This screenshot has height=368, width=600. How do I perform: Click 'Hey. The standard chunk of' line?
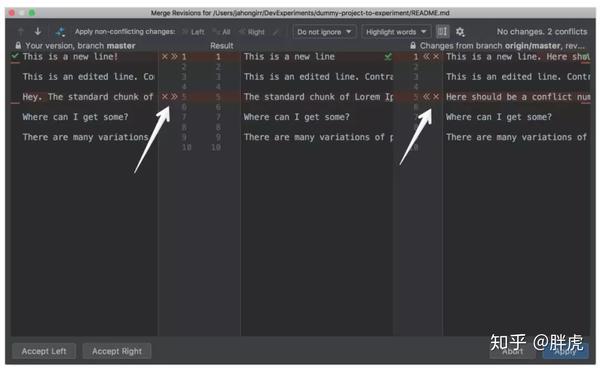point(88,96)
